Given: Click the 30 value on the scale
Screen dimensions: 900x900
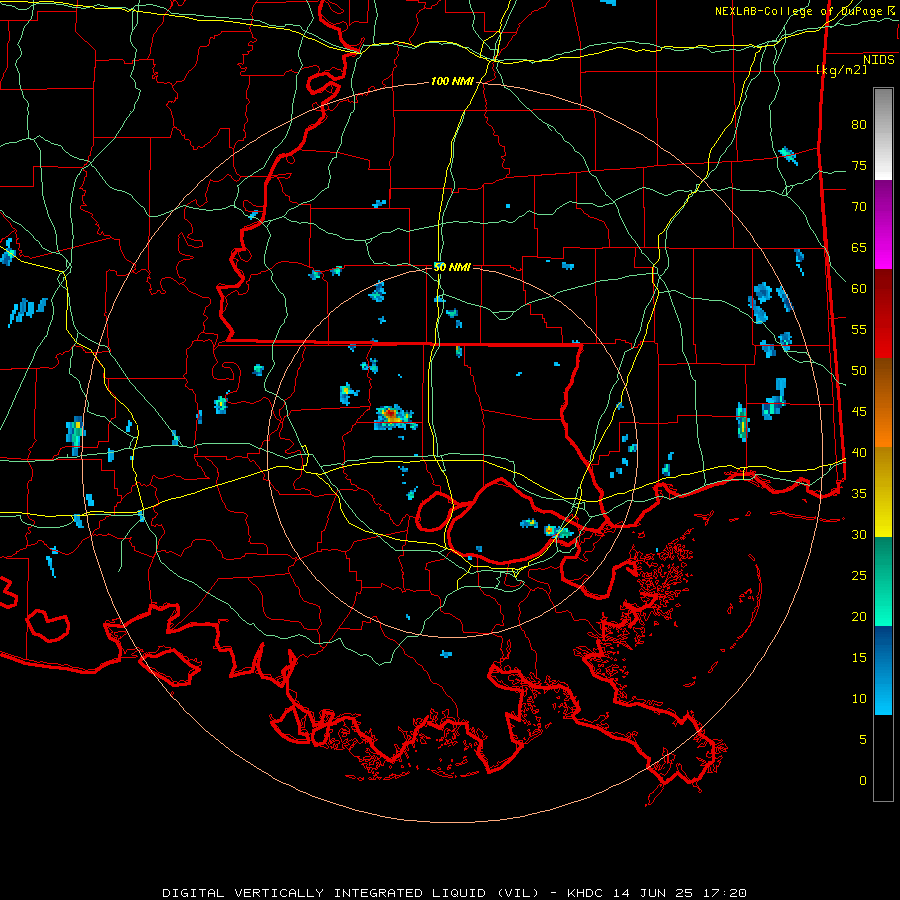Looking at the screenshot, I should pyautogui.click(x=859, y=534).
